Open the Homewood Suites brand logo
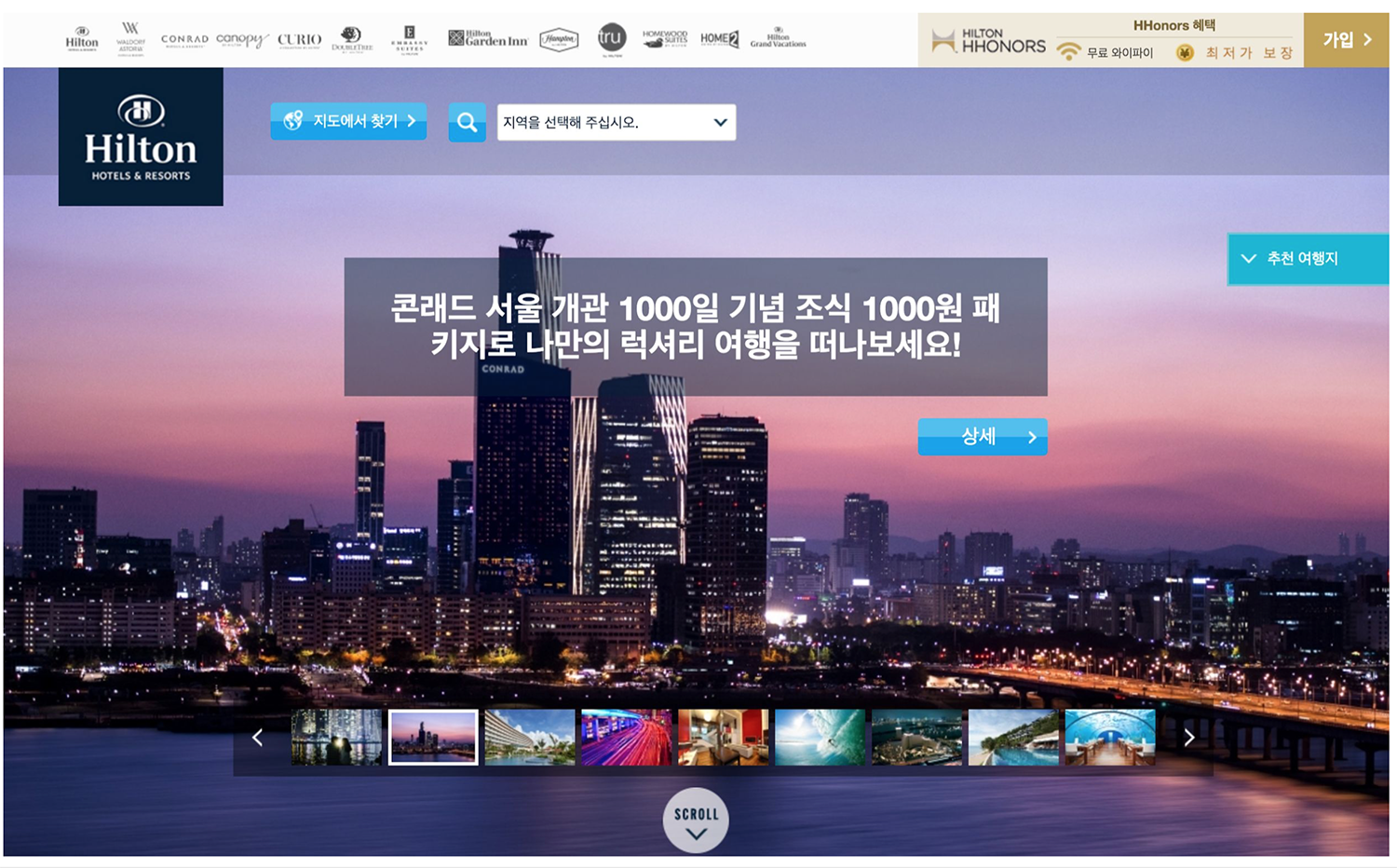The width and height of the screenshot is (1397, 868). pyautogui.click(x=665, y=38)
